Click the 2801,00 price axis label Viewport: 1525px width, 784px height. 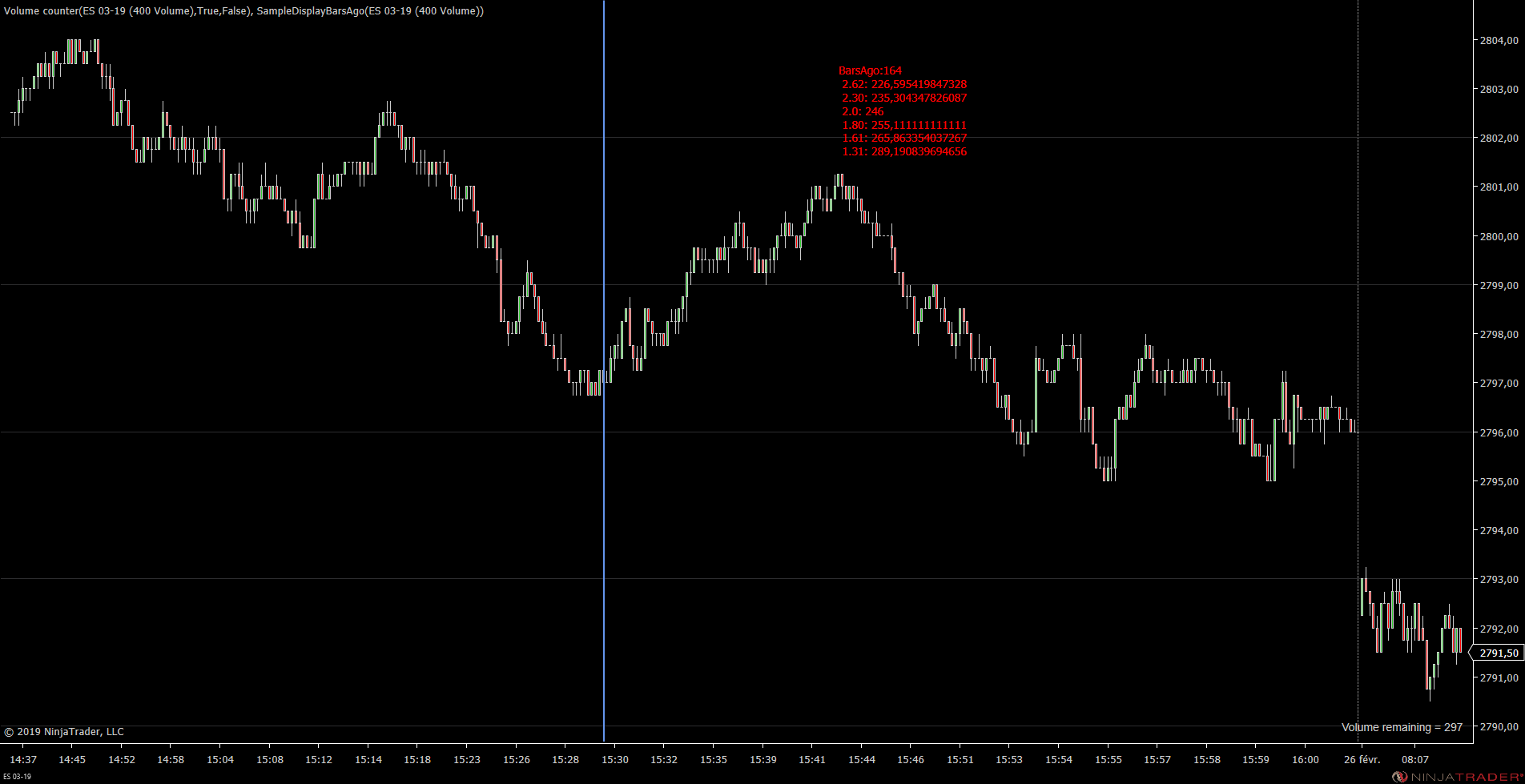pyautogui.click(x=1499, y=187)
